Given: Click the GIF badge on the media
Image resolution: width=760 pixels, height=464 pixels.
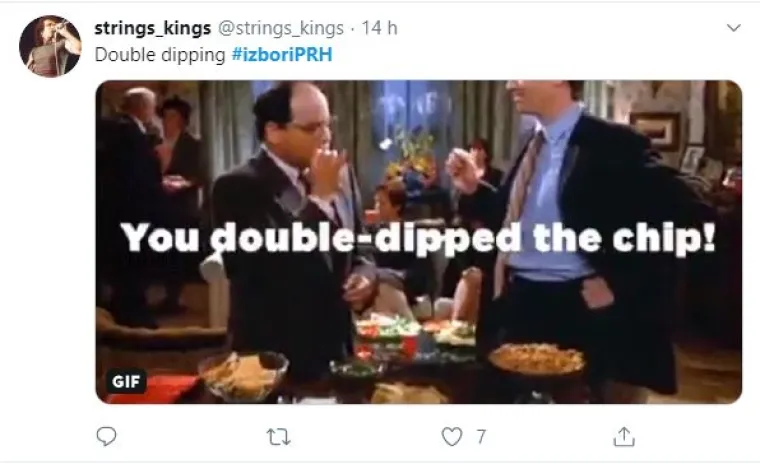Looking at the screenshot, I should point(126,382).
